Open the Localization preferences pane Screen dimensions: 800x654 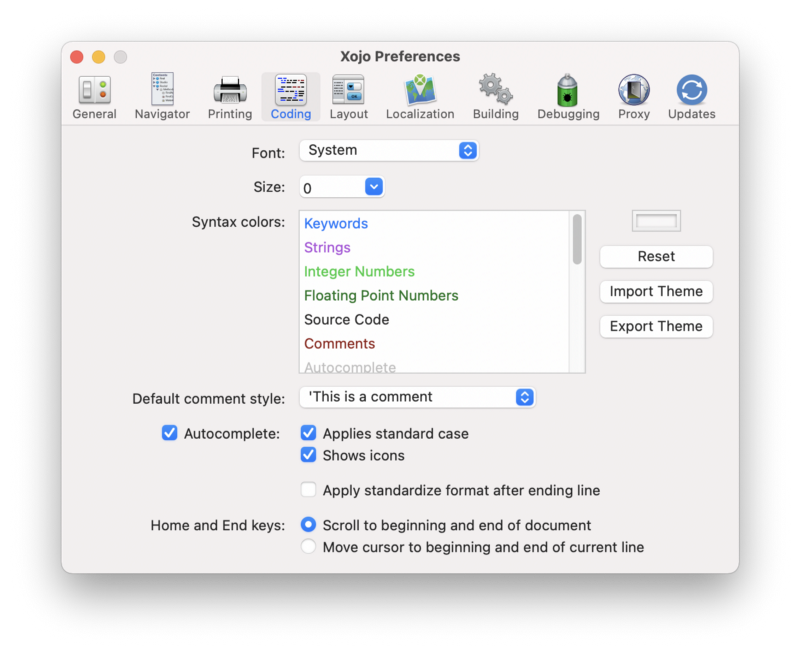coord(420,97)
